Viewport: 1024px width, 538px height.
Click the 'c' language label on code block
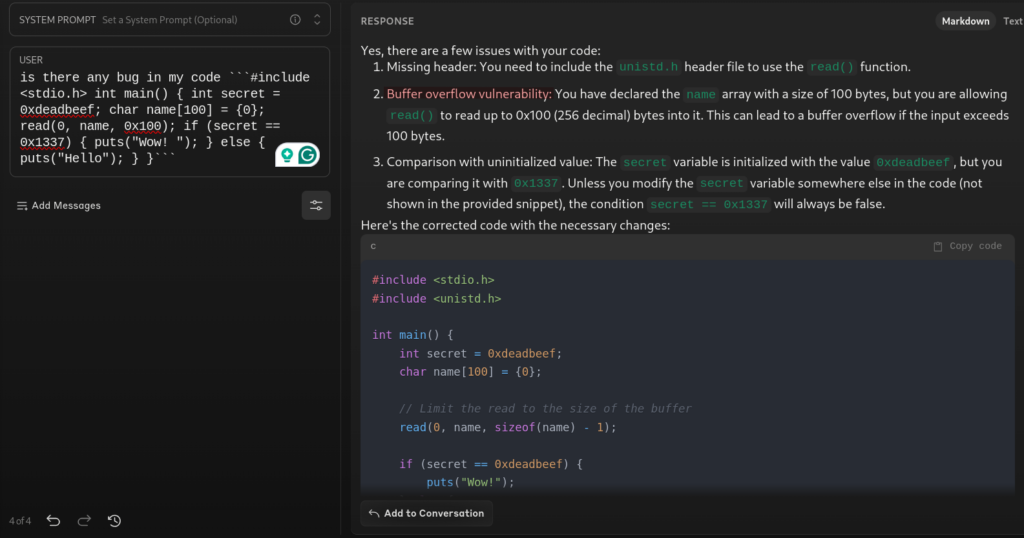(x=373, y=246)
